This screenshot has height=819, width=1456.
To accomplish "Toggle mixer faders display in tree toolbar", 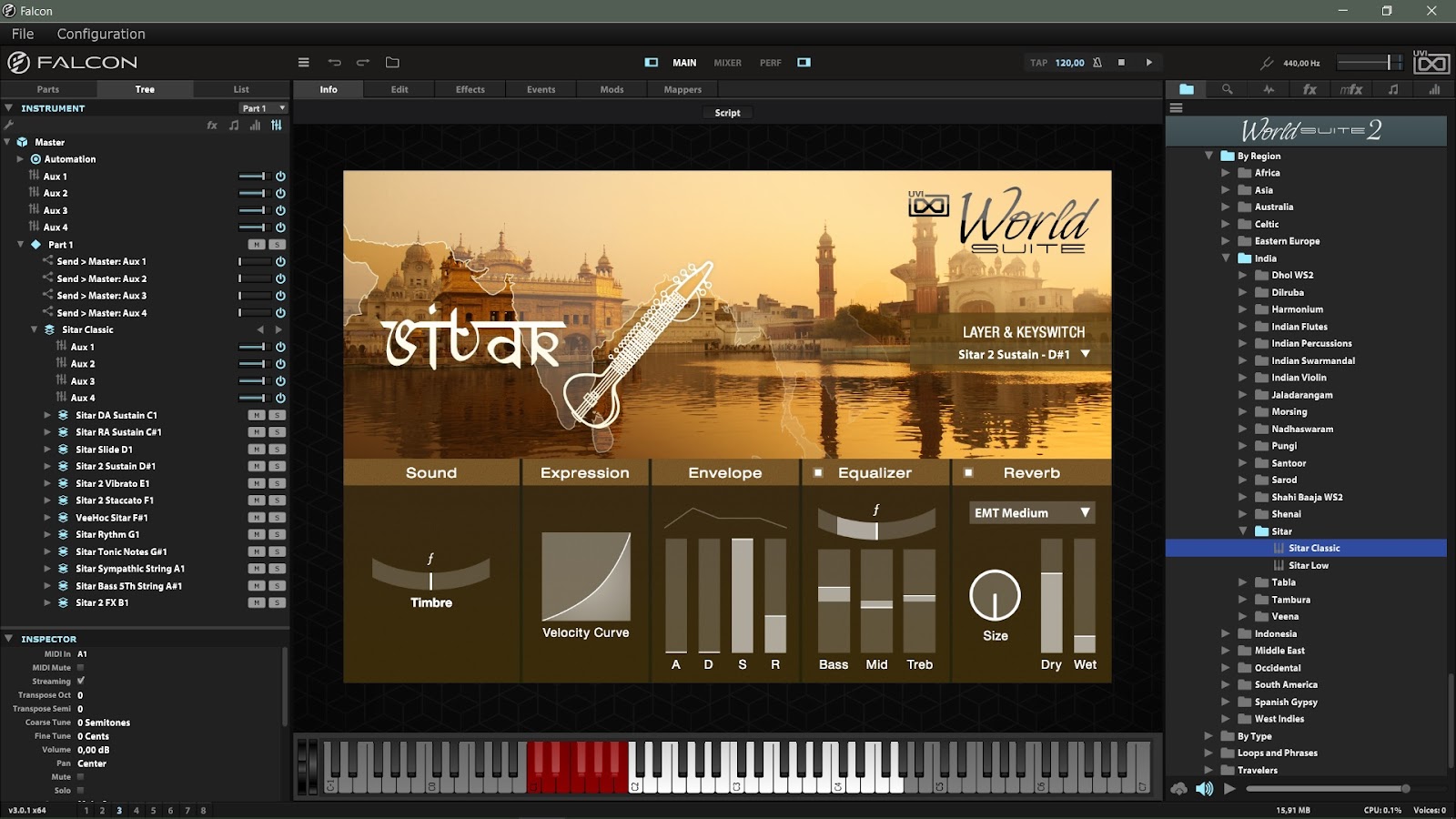I will (x=277, y=126).
